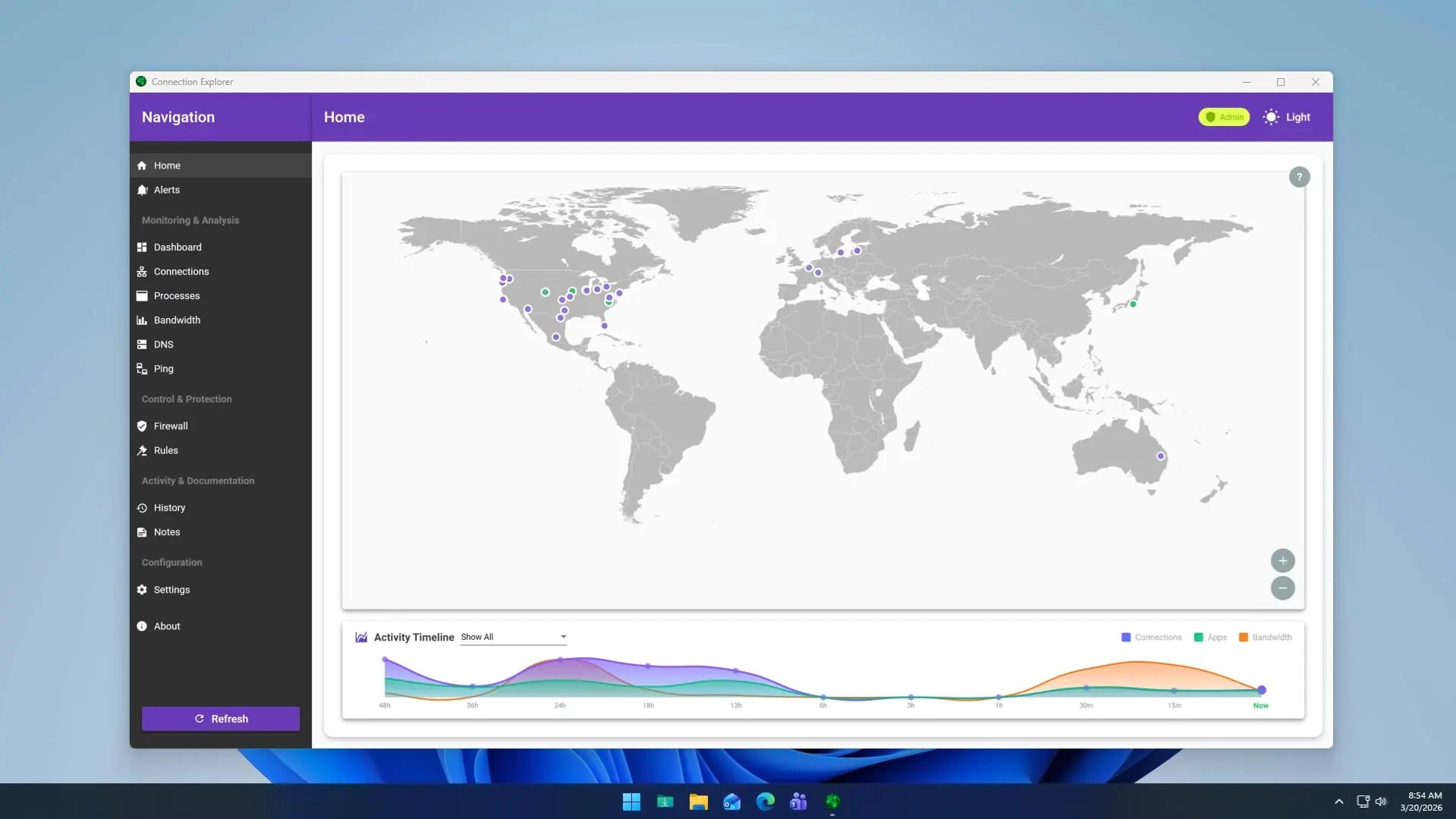Click the Admin status badge

coord(1223,117)
